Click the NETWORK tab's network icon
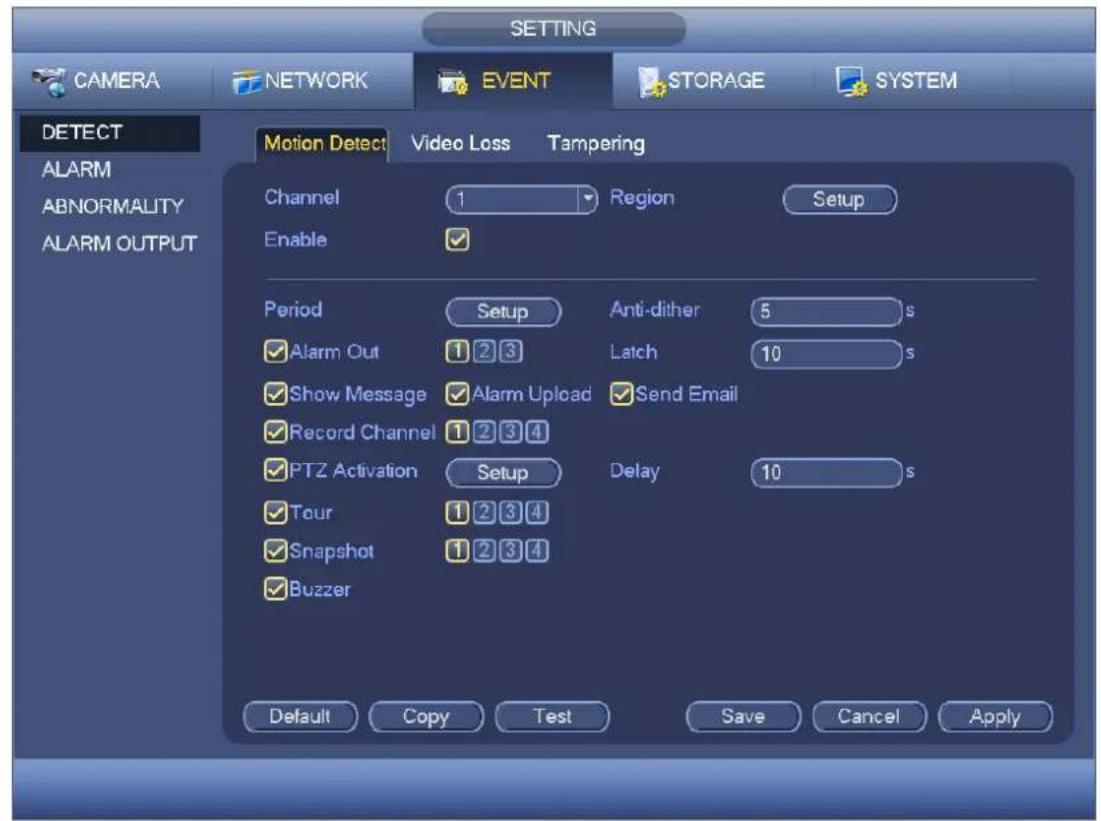The width and height of the screenshot is (1101, 821). 246,81
